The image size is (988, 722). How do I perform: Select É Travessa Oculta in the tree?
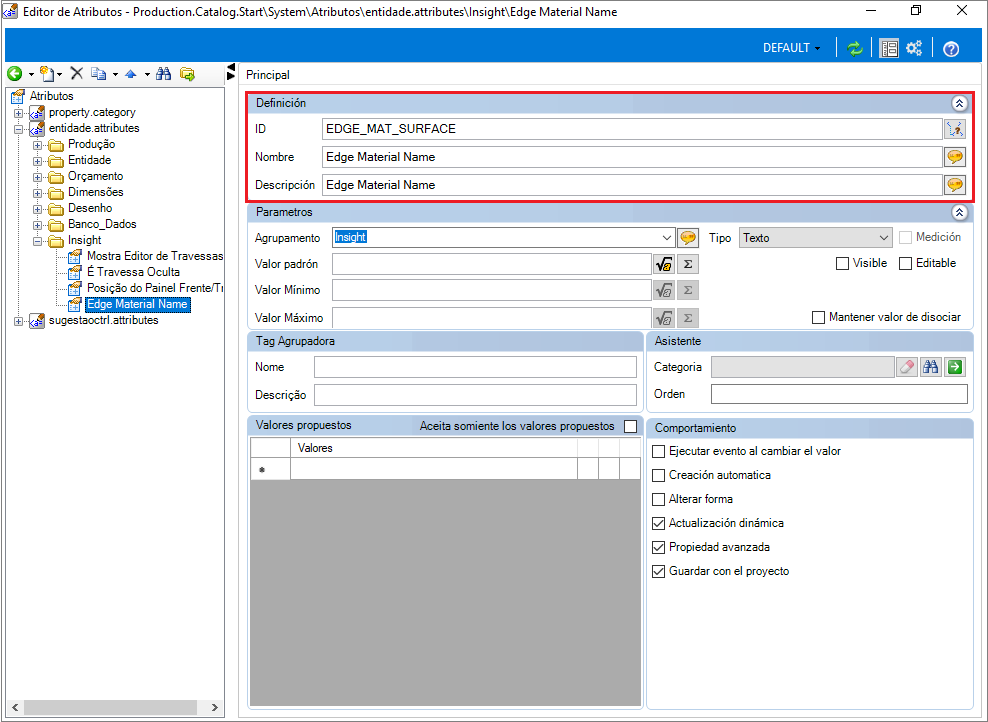134,272
